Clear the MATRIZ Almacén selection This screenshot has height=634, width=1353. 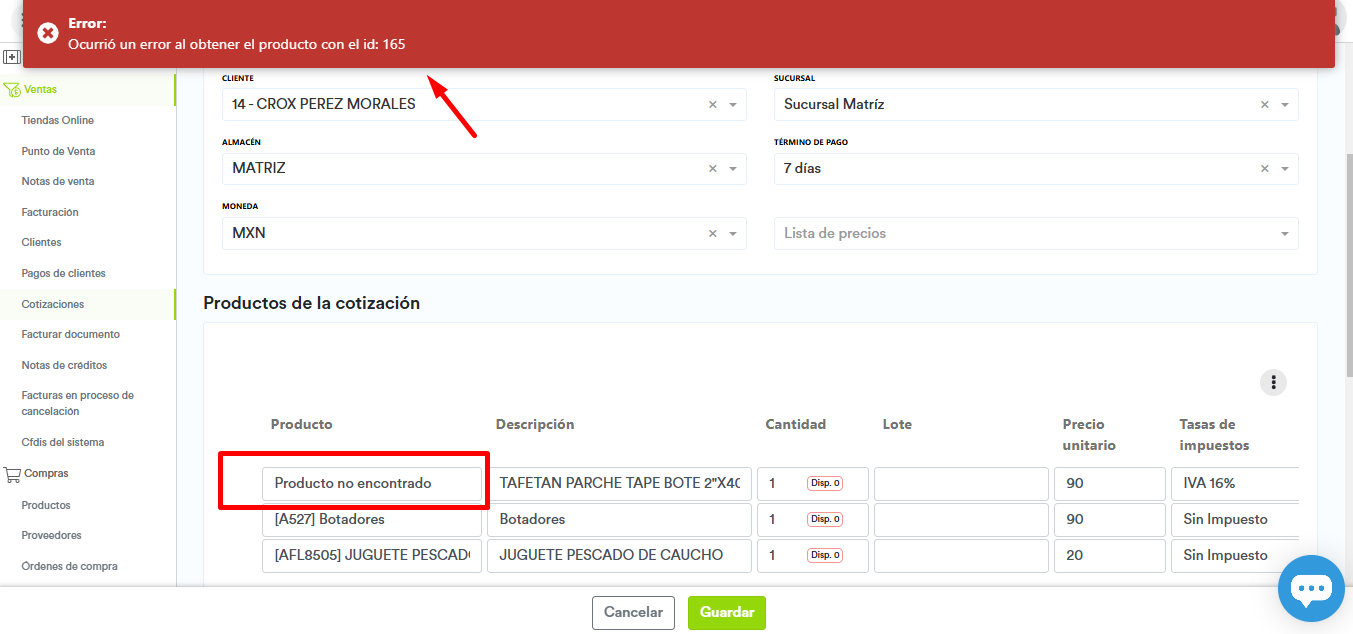coord(713,169)
